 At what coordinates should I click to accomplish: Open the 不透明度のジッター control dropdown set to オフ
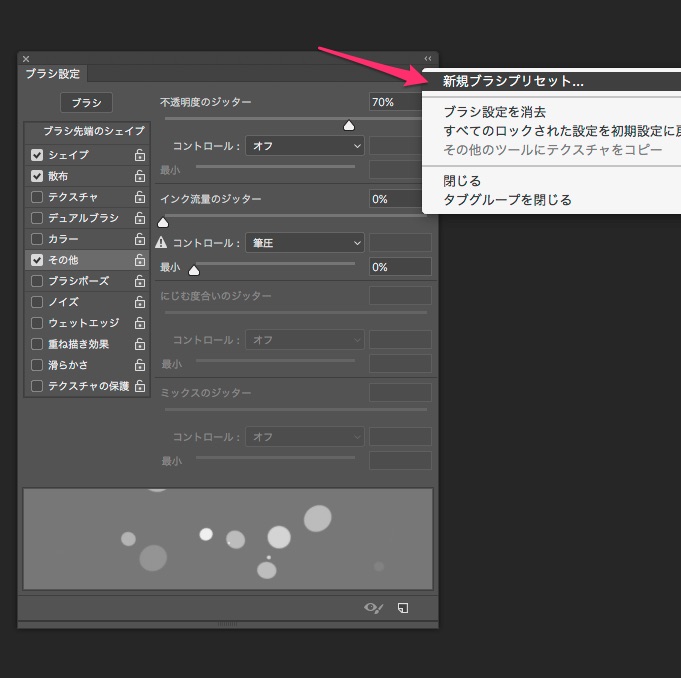305,146
